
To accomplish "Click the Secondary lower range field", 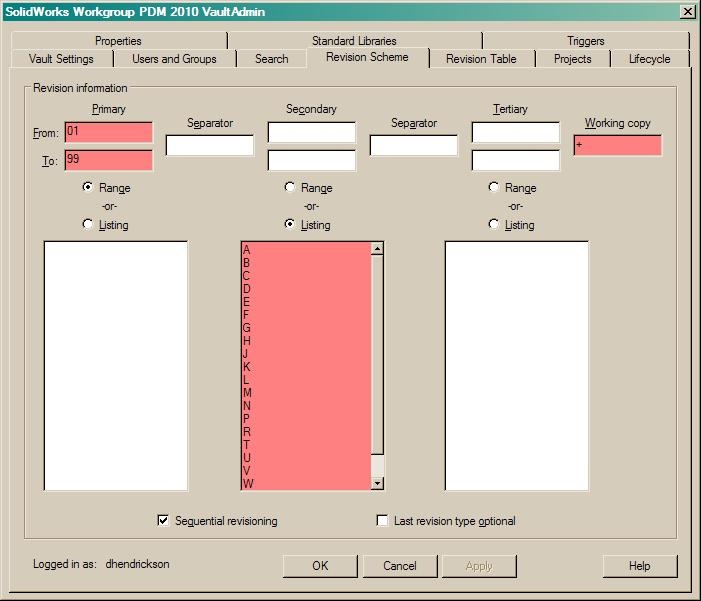I will [x=312, y=160].
